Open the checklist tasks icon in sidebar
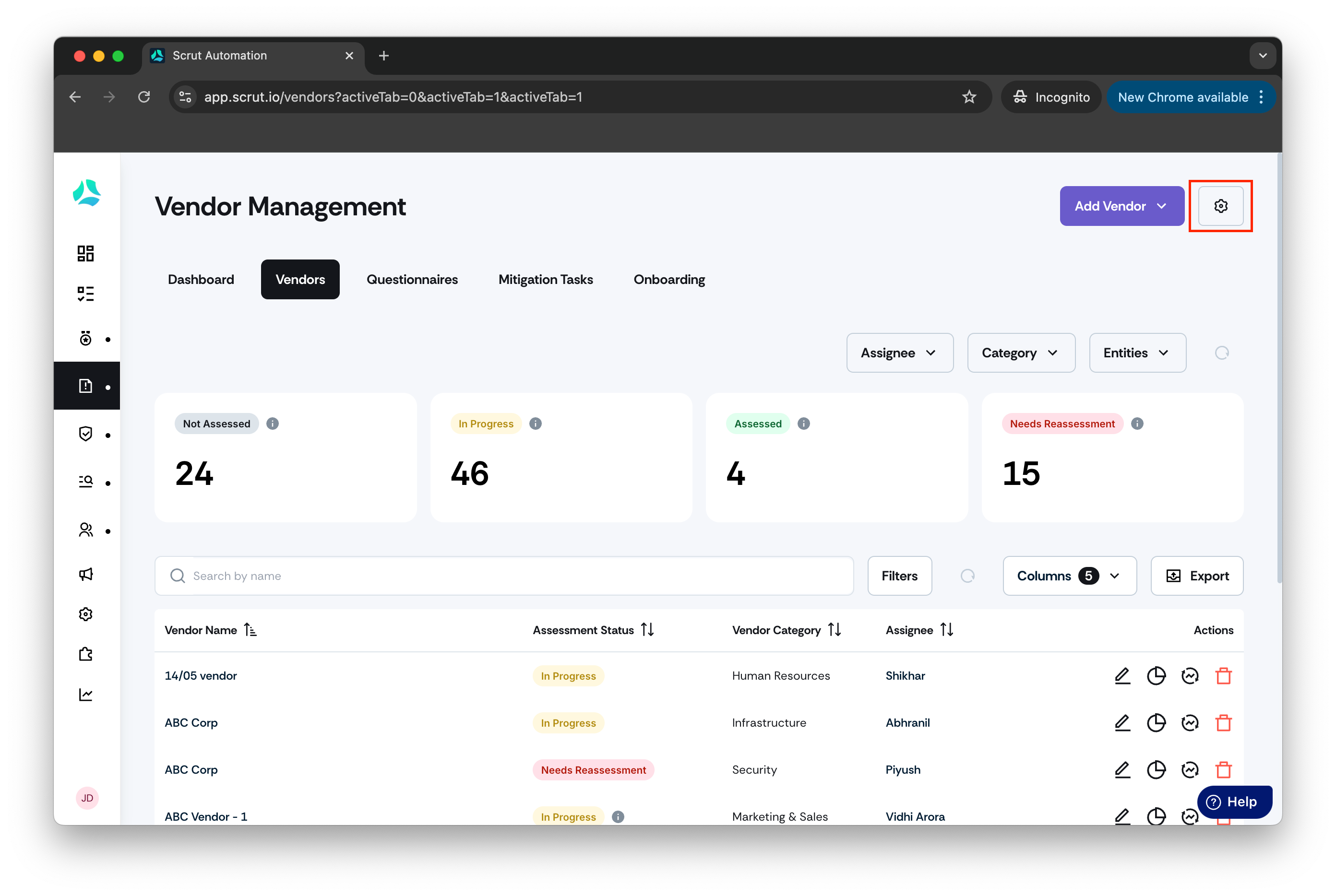The width and height of the screenshot is (1336, 896). (x=86, y=294)
